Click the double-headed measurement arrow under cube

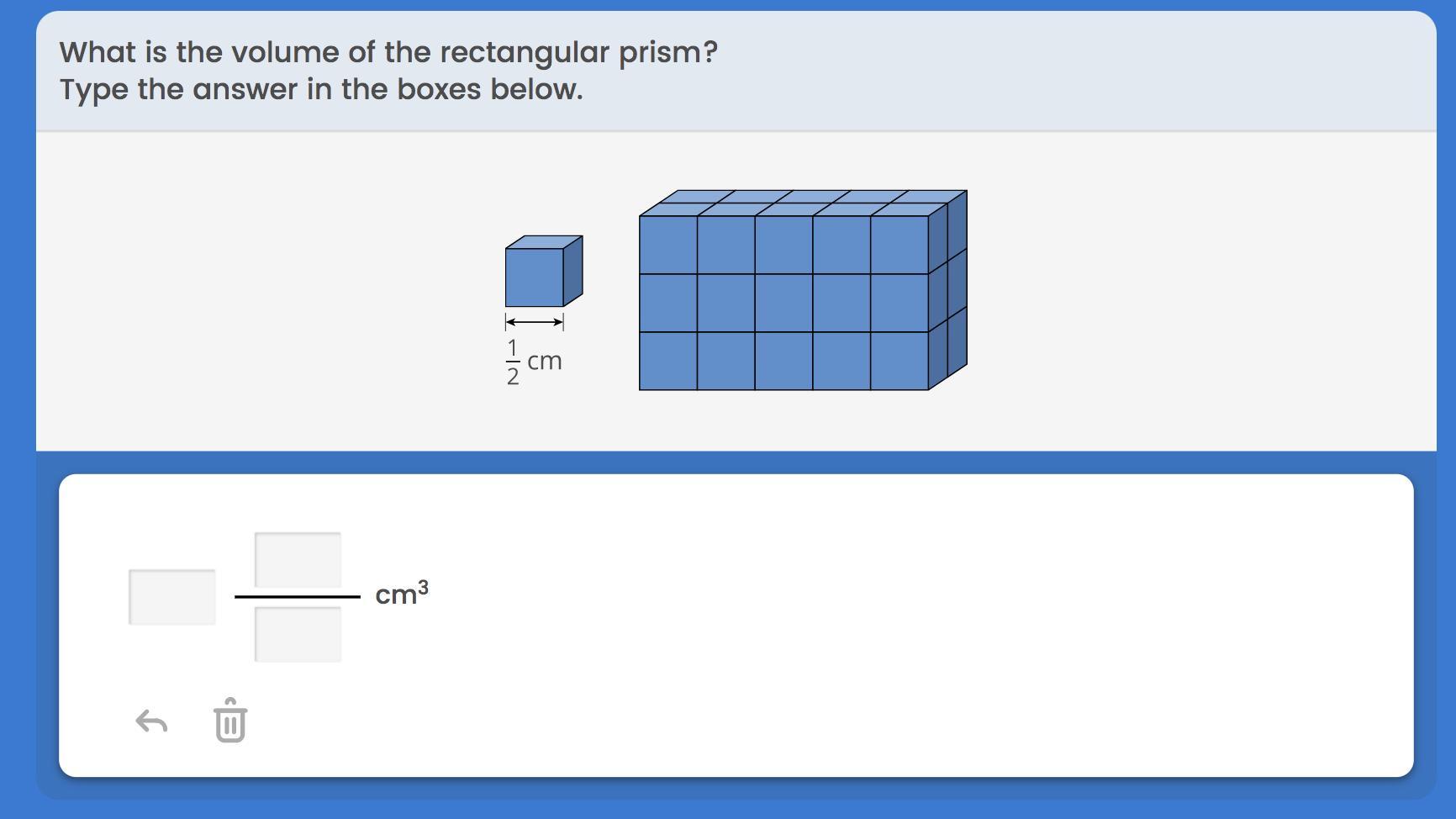click(x=534, y=322)
